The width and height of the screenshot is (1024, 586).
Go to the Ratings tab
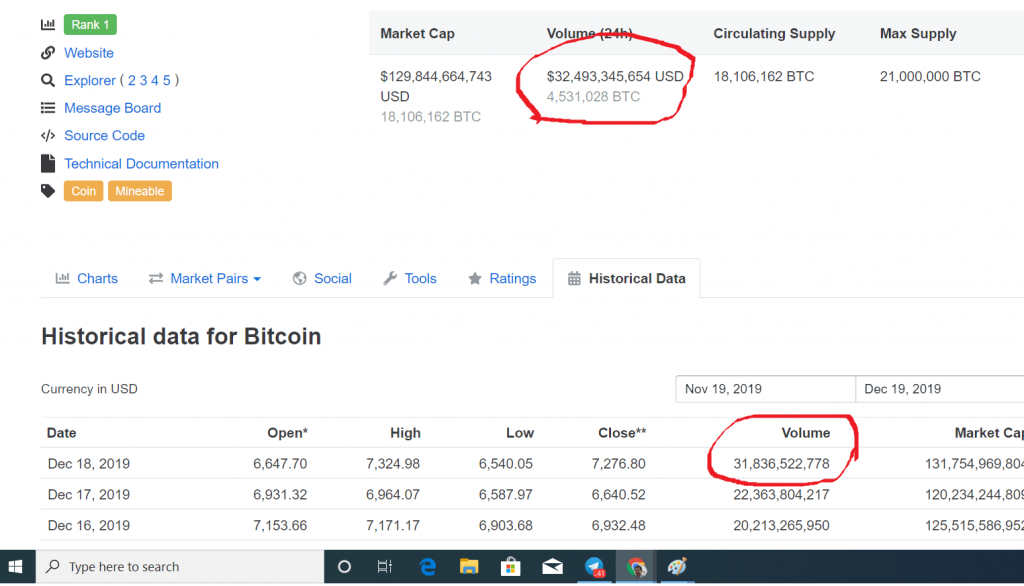coord(502,279)
